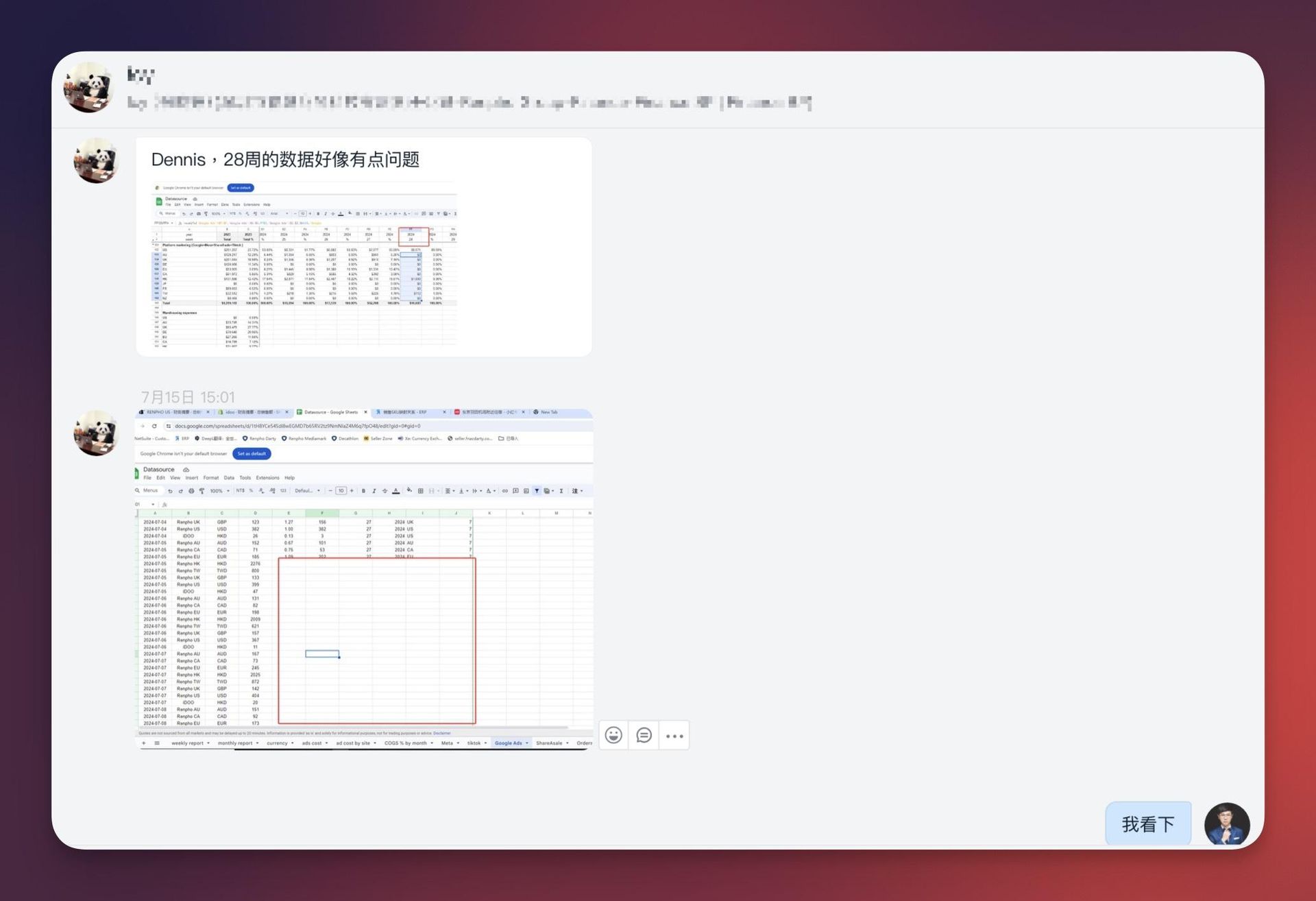Click the print icon in Sheets toolbar
The image size is (1316, 901).
coord(191,491)
